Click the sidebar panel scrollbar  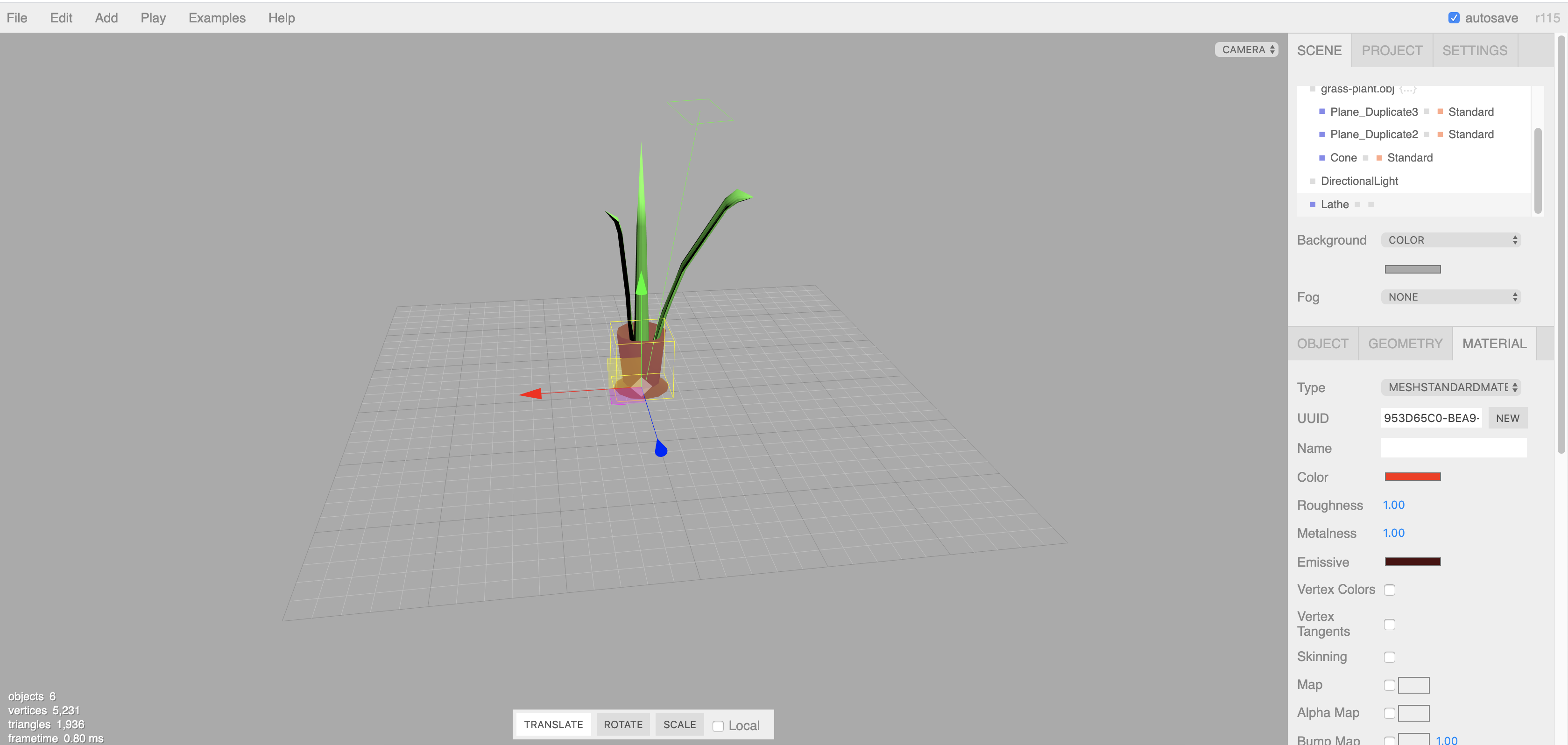click(1561, 244)
